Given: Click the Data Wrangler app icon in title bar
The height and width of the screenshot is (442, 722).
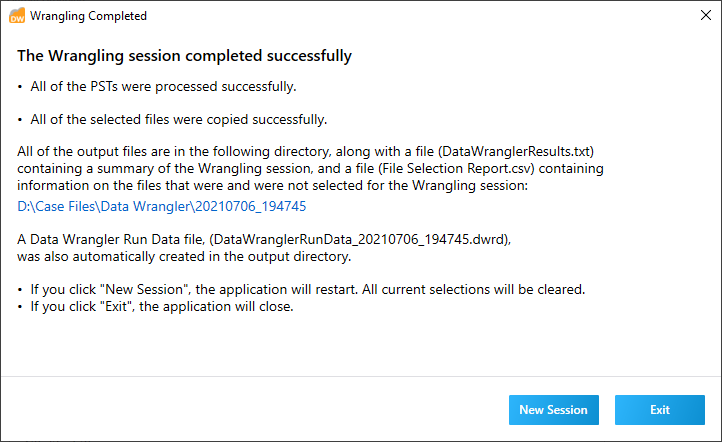Looking at the screenshot, I should 17,16.
